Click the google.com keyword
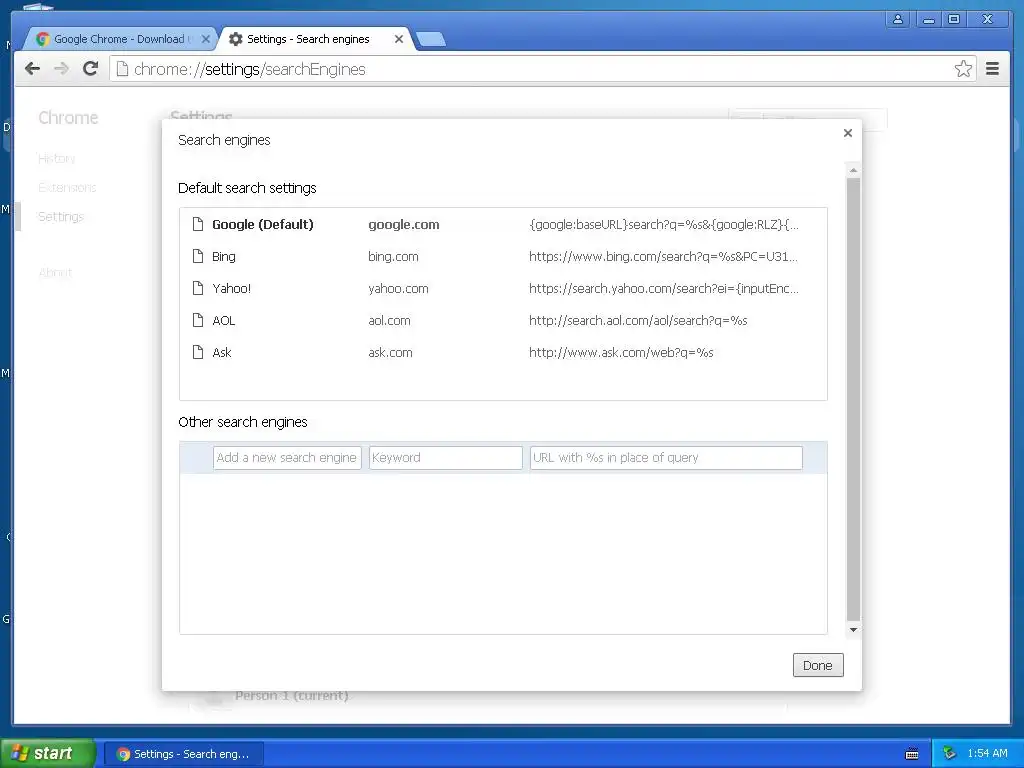 coord(404,225)
